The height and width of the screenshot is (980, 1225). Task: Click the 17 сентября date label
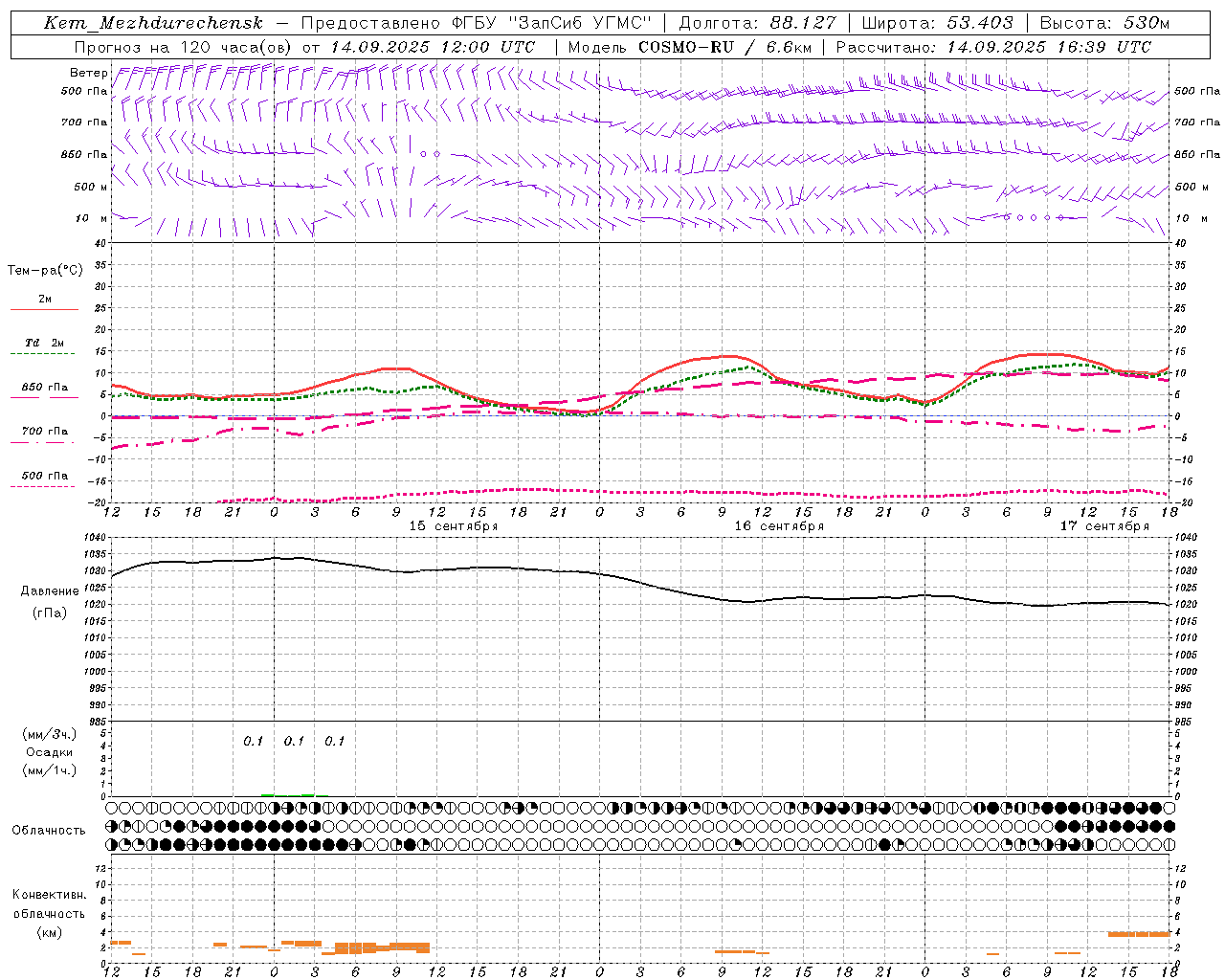[1103, 525]
